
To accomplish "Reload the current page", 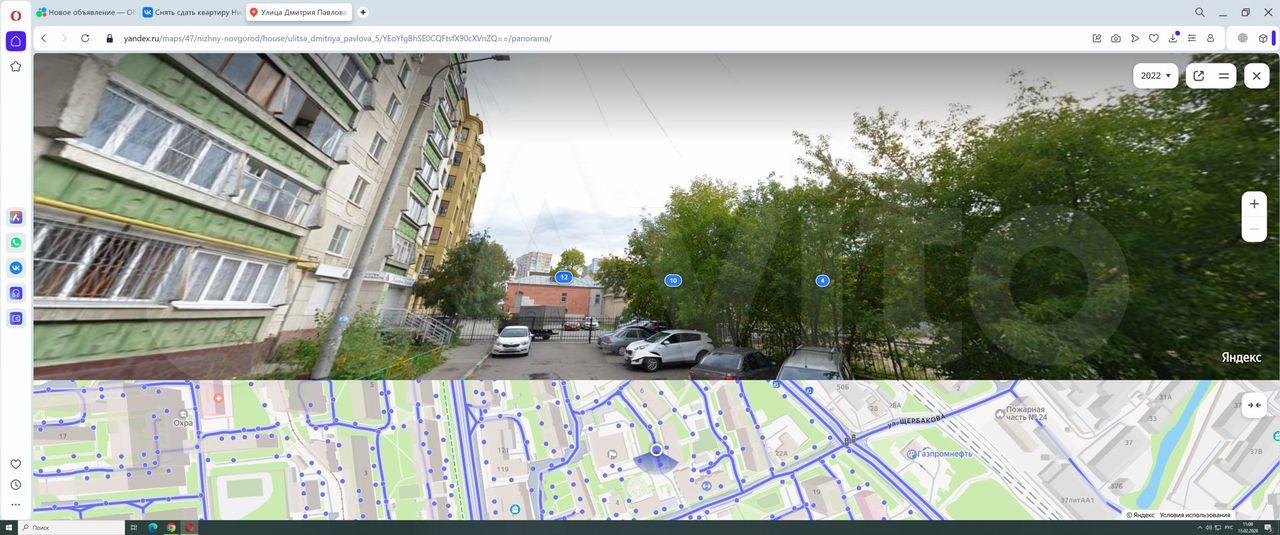I will pos(85,38).
